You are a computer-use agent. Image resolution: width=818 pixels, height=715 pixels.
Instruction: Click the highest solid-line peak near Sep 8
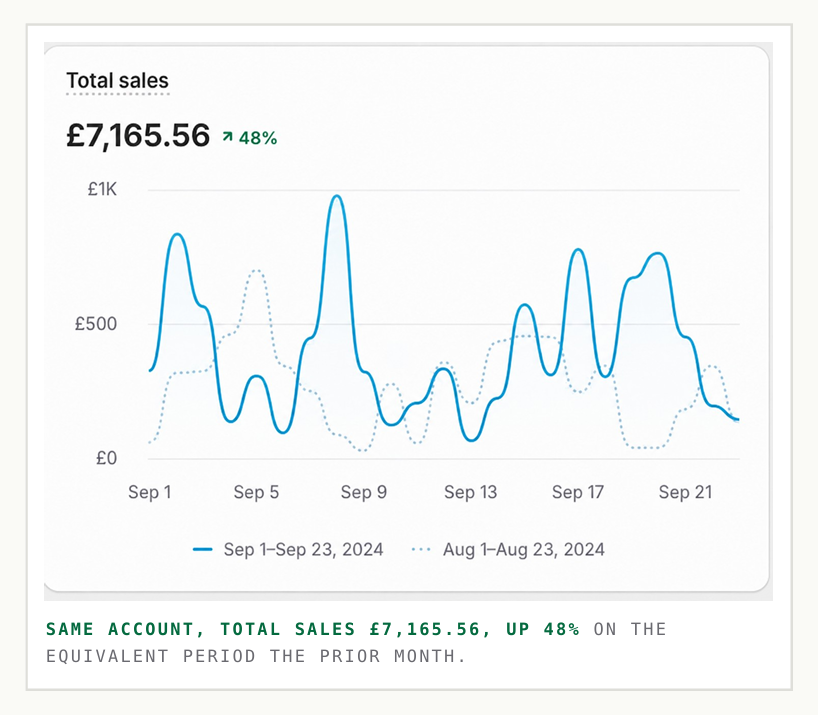point(337,197)
